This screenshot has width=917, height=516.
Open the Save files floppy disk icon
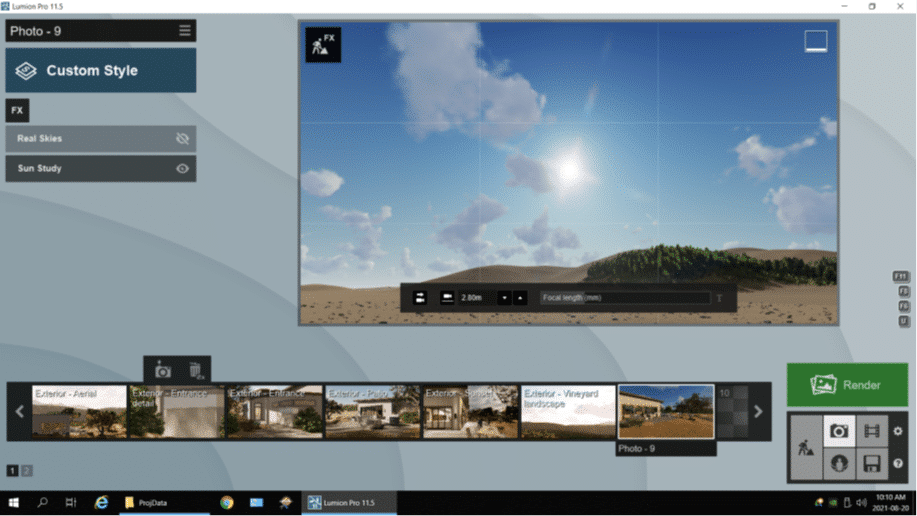pyautogui.click(x=871, y=464)
